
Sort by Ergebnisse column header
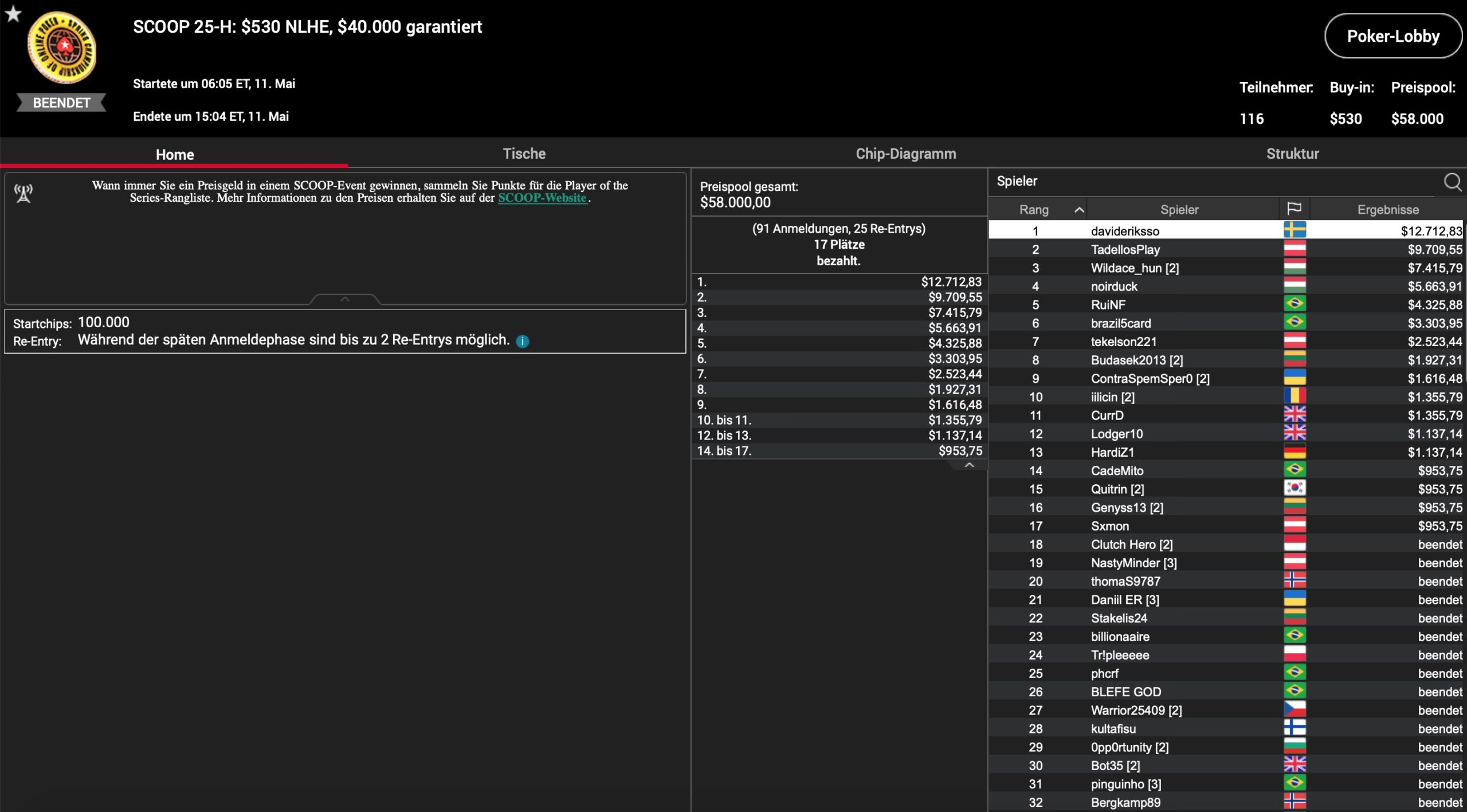coord(1387,210)
